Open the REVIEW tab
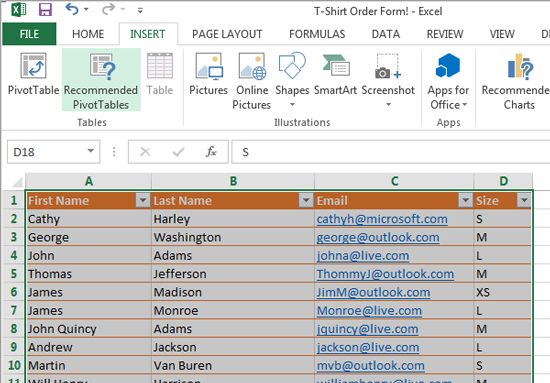Viewport: 550px width, 383px height. pyautogui.click(x=445, y=34)
